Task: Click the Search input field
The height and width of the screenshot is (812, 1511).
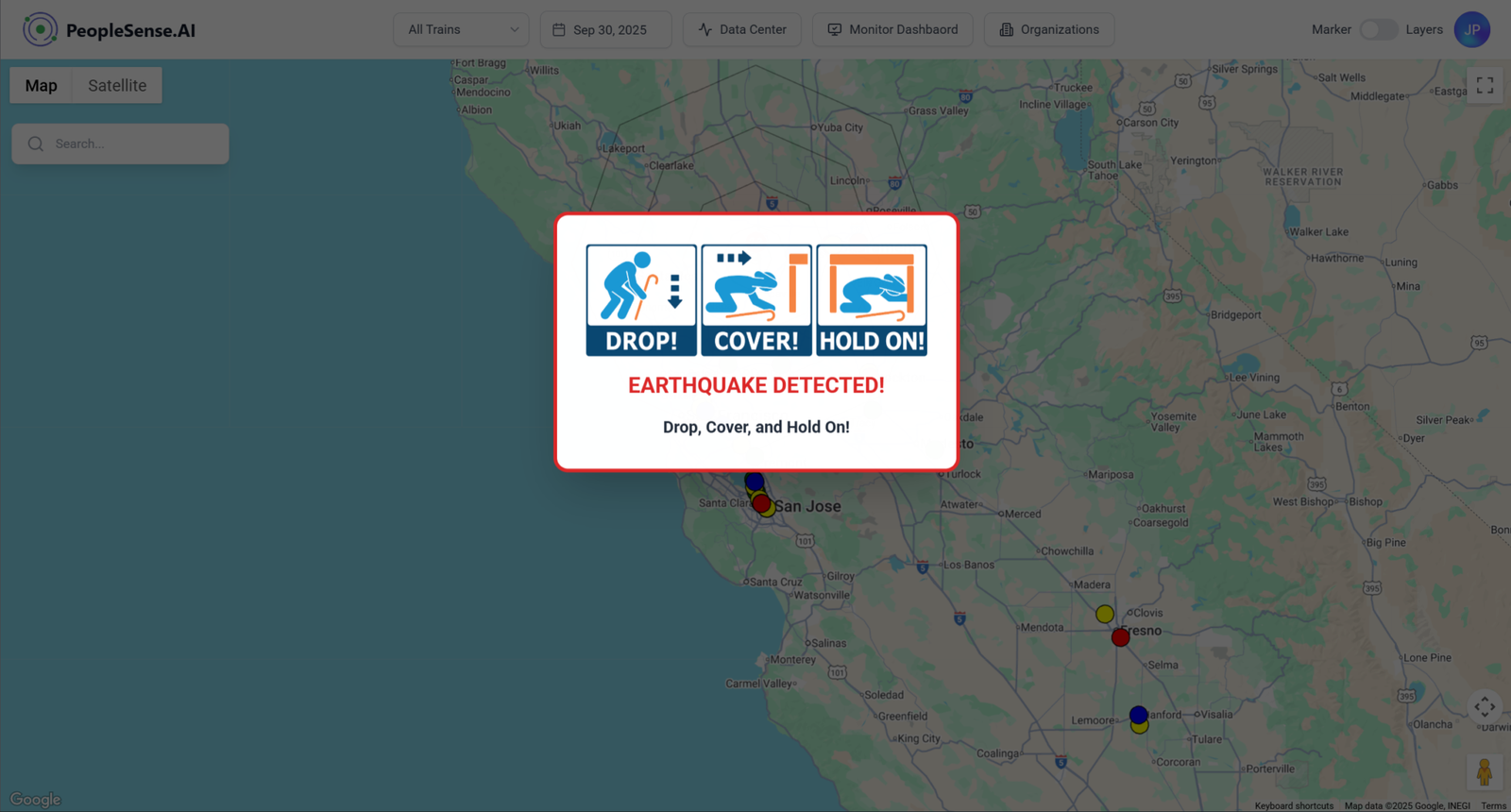Action: pos(120,144)
